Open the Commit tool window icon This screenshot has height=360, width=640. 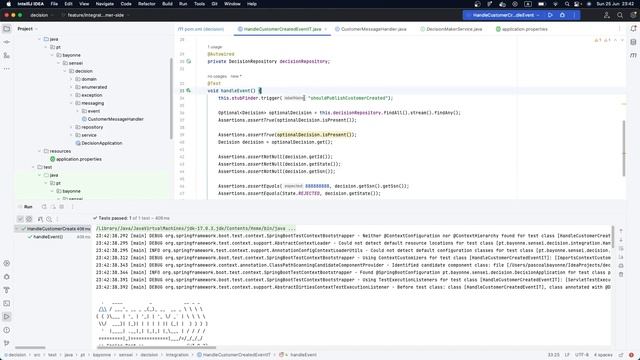point(7,42)
